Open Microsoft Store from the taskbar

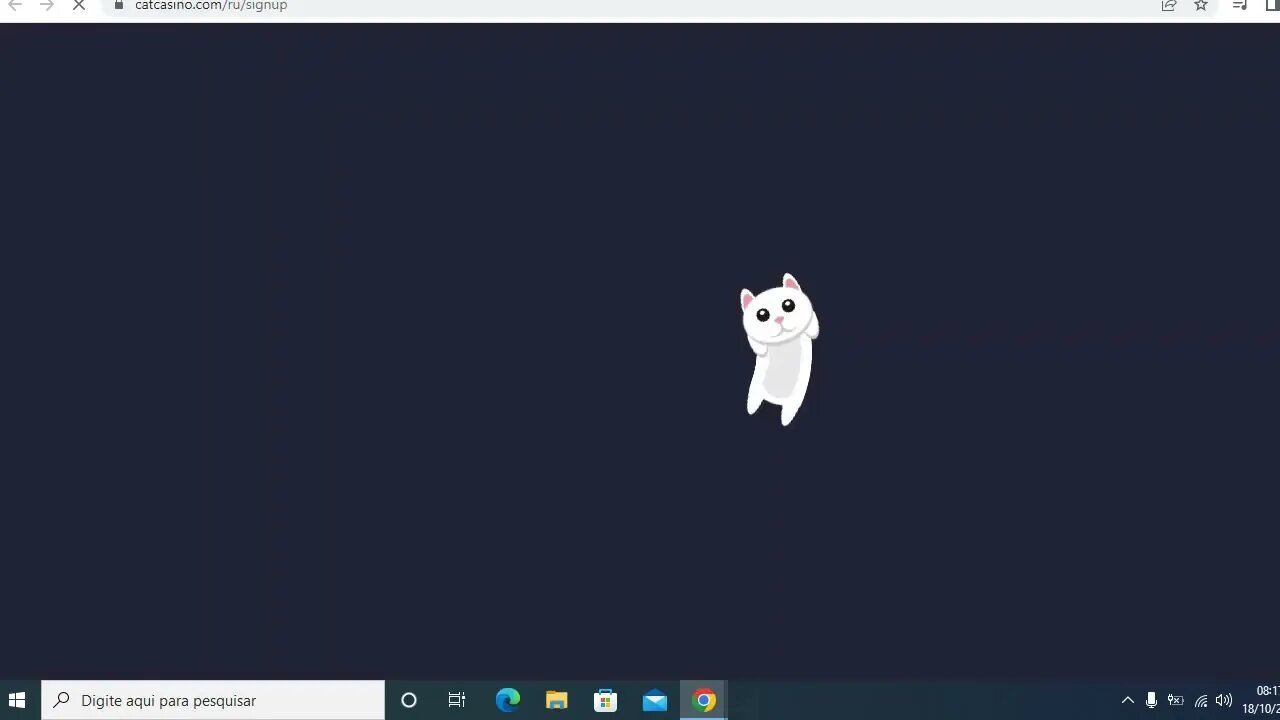[606, 700]
